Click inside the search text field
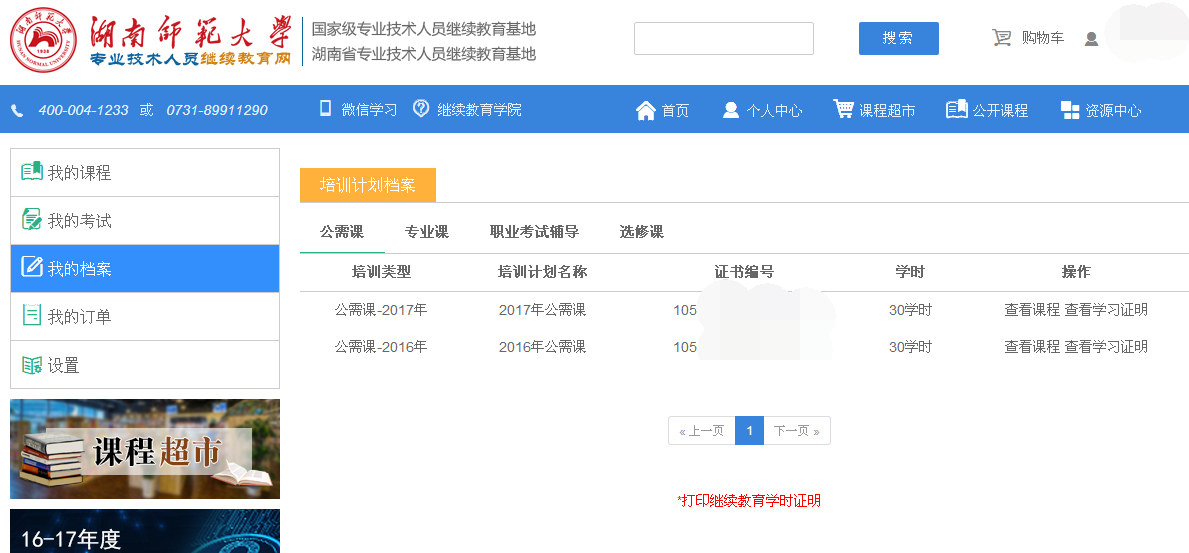The height and width of the screenshot is (553, 1189). click(x=723, y=38)
